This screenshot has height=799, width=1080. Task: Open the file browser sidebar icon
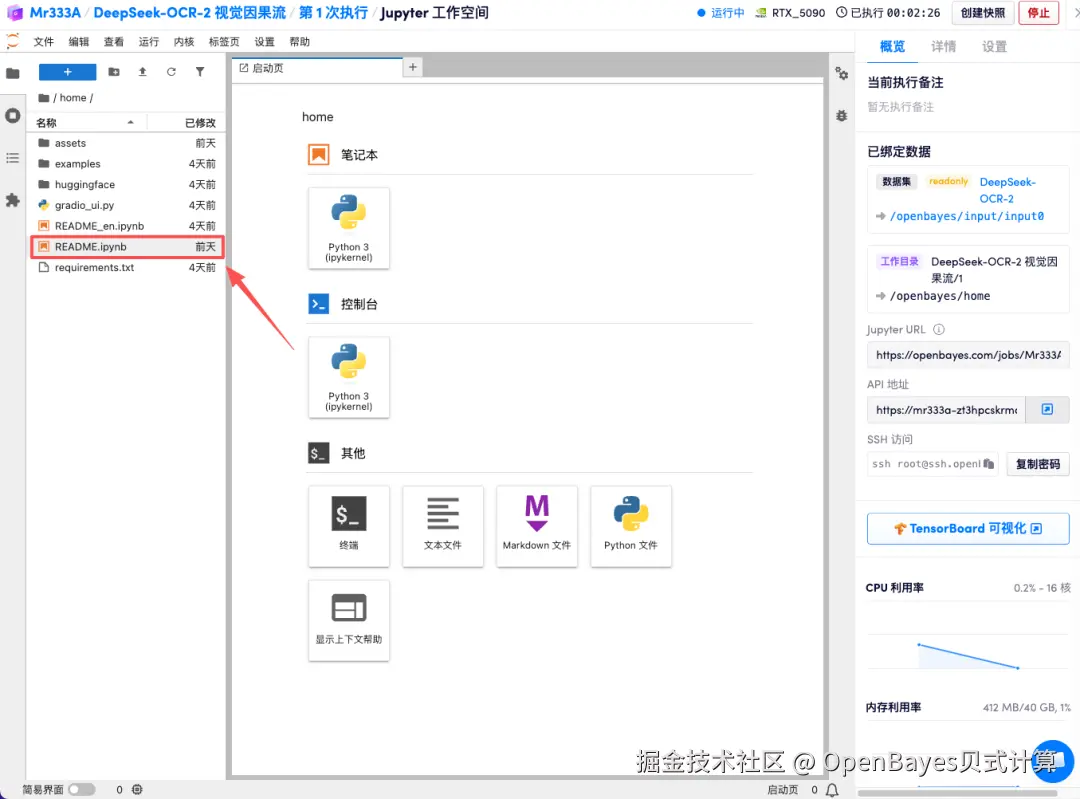[12, 73]
